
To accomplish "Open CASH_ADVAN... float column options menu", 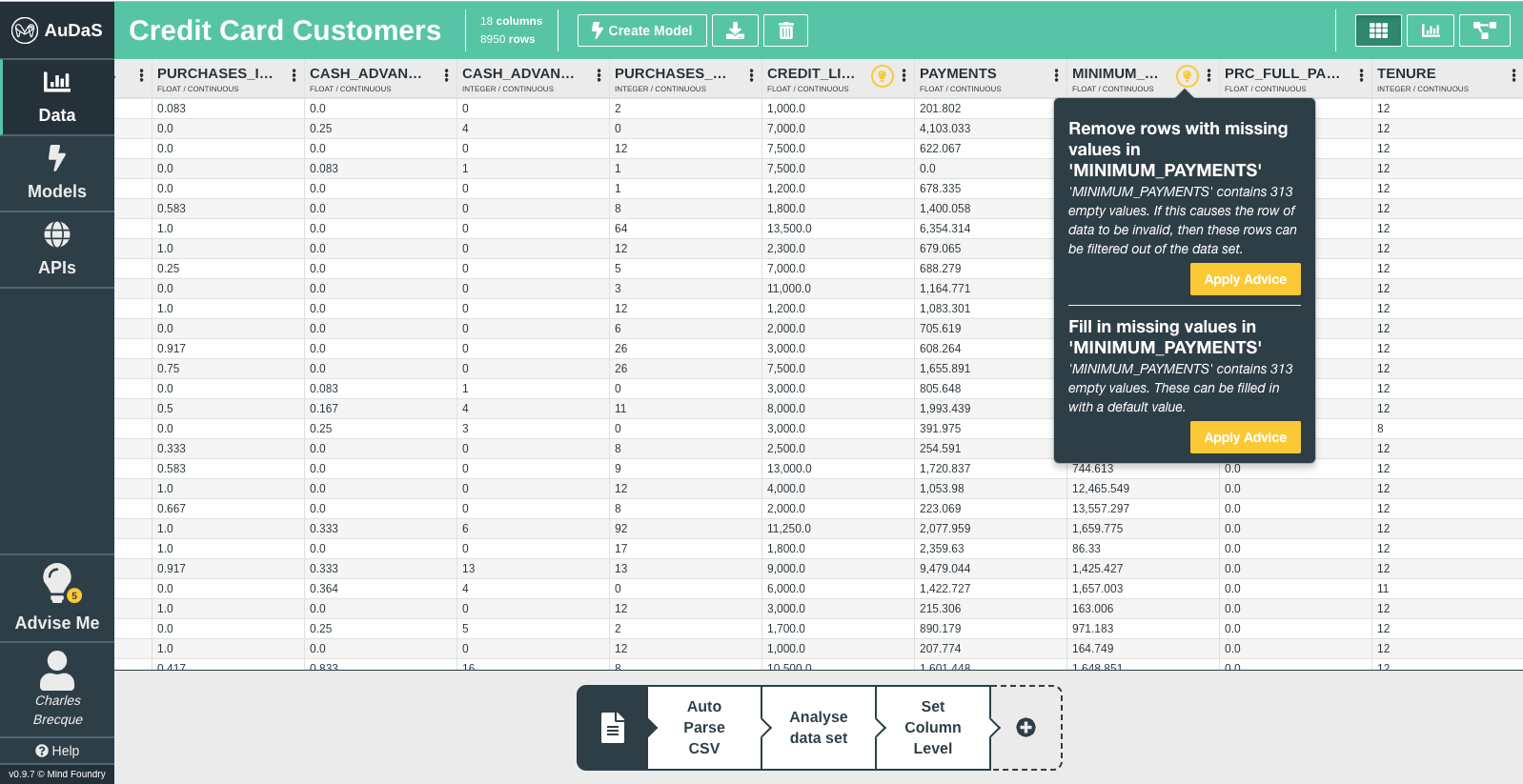I will pos(446,75).
